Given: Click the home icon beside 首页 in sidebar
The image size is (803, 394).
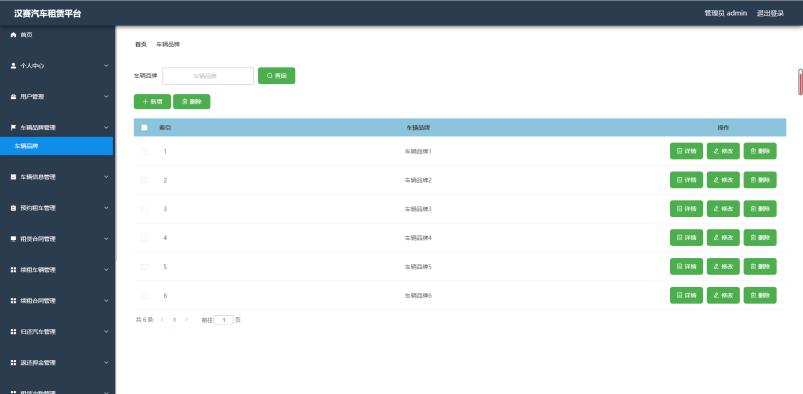Looking at the screenshot, I should pyautogui.click(x=14, y=35).
